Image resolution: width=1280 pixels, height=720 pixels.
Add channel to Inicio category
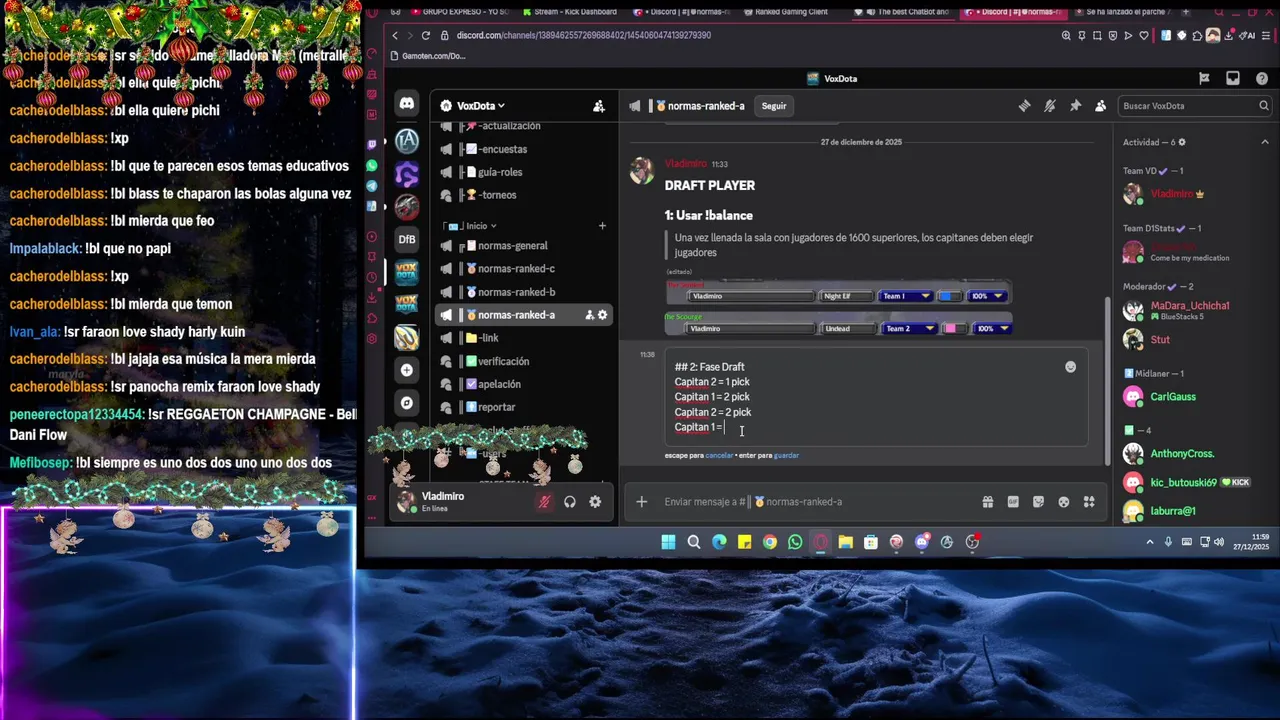coord(602,226)
